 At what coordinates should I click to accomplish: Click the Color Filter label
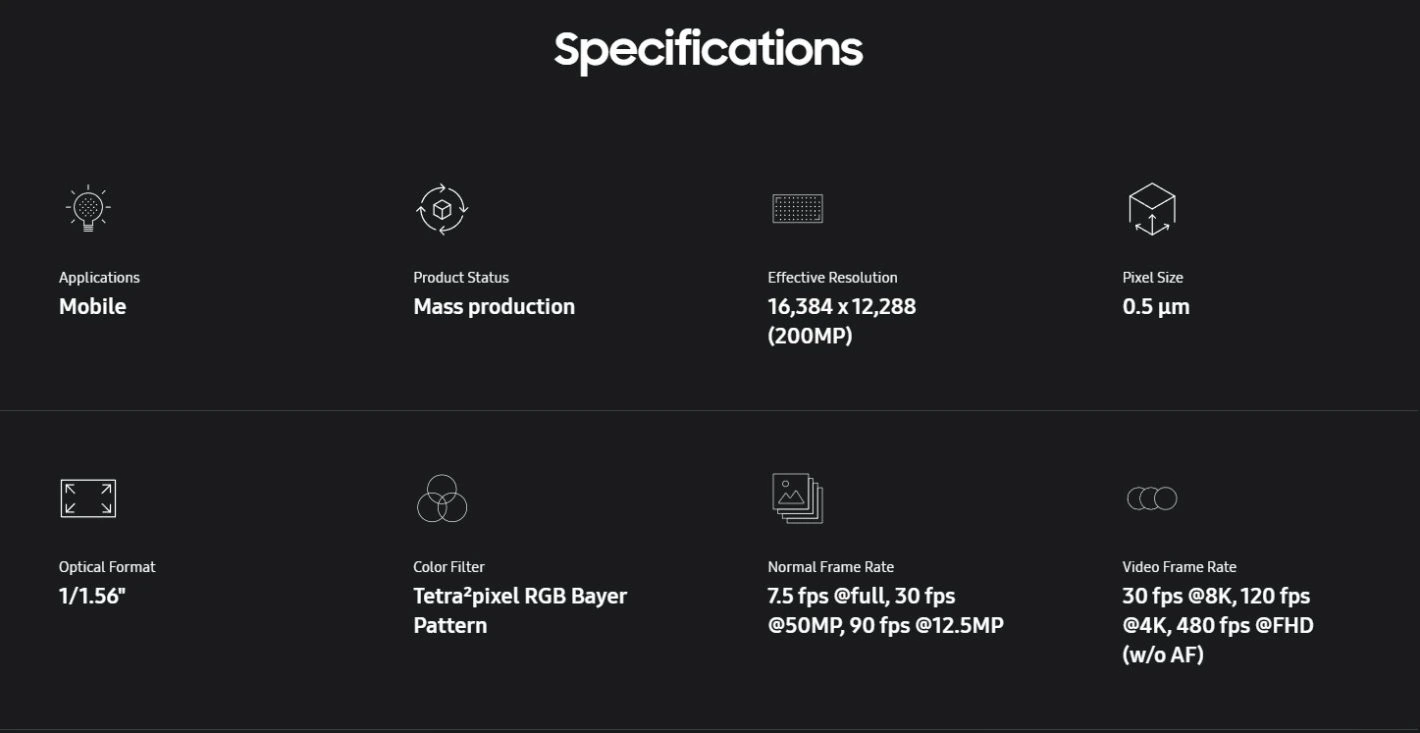tap(449, 567)
